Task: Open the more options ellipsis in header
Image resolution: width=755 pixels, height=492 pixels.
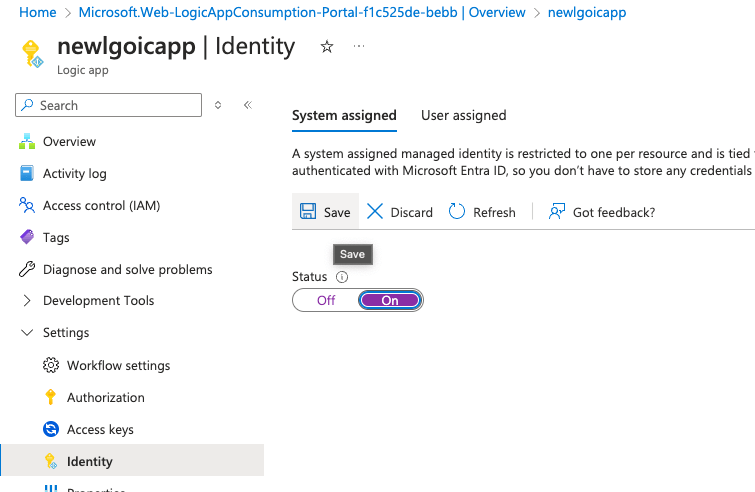Action: tap(359, 47)
